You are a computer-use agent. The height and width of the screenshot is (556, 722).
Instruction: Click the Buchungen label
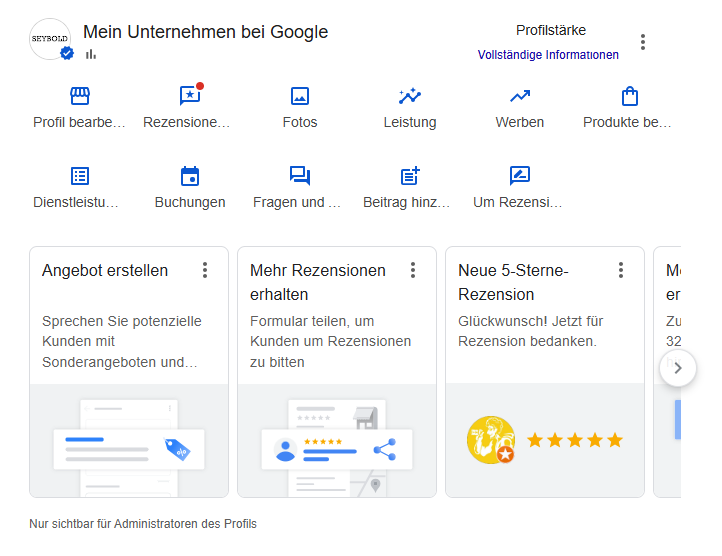coord(190,202)
